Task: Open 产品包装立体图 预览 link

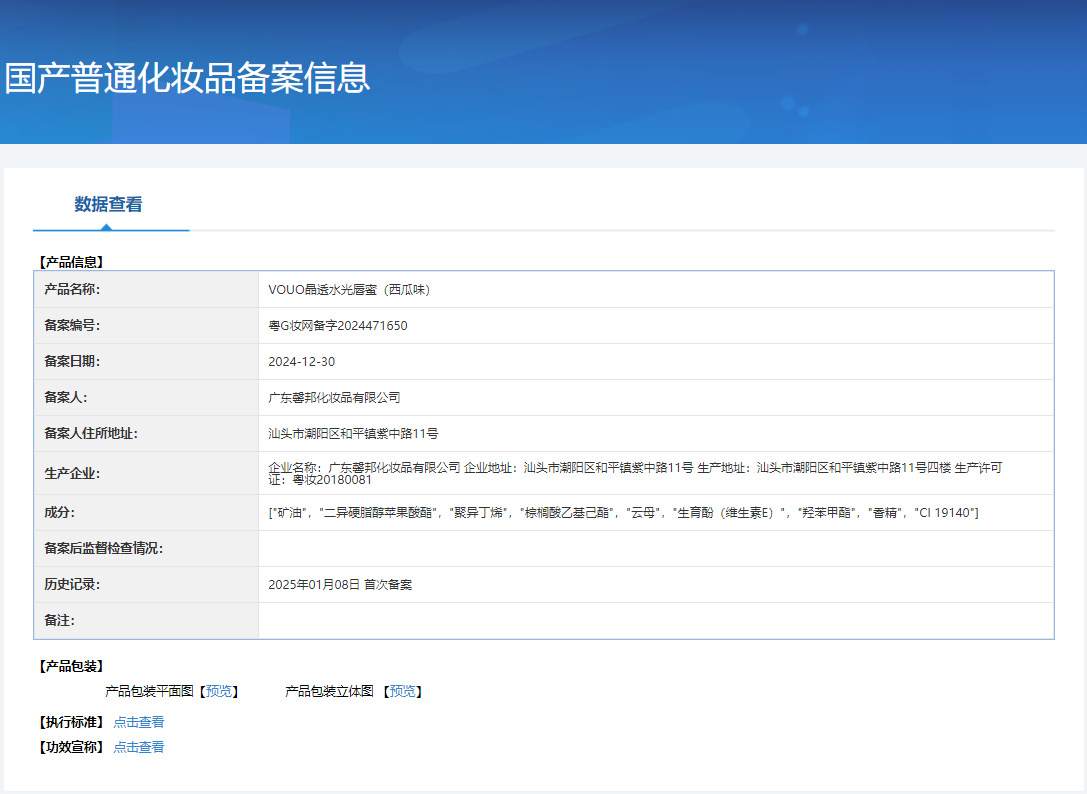Action: point(403,691)
